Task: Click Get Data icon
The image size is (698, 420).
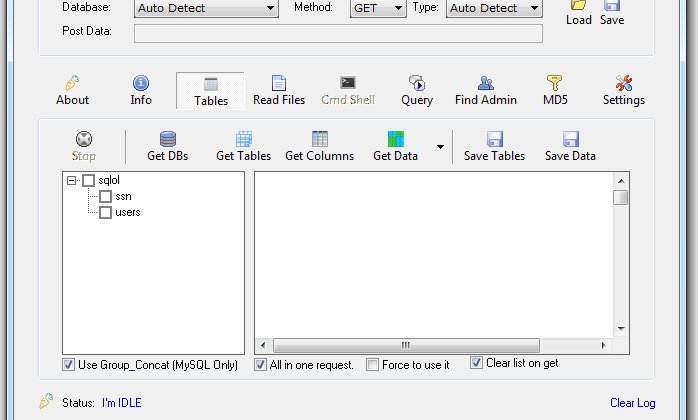Action: tap(395, 139)
